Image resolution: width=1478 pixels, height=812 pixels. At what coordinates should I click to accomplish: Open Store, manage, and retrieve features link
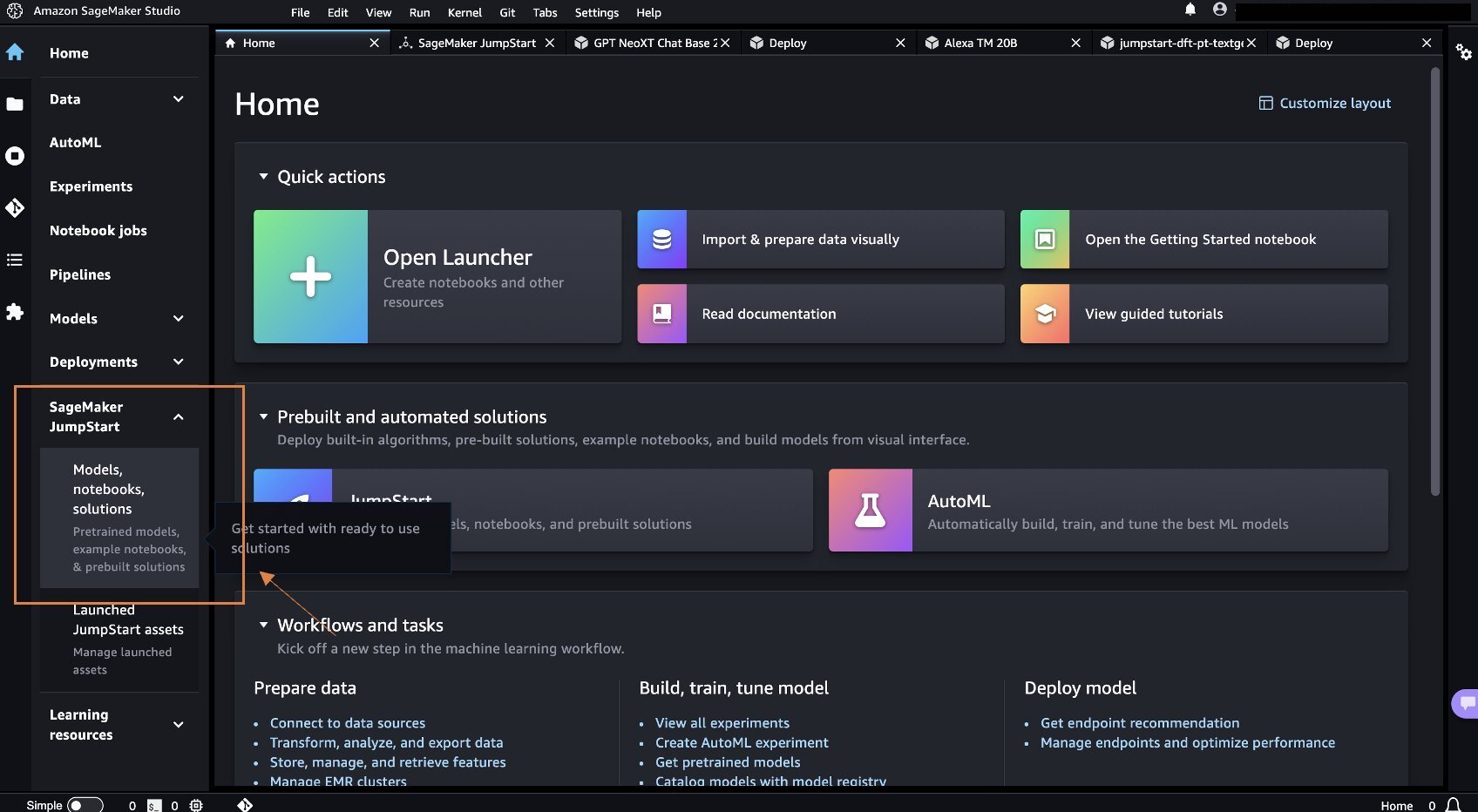pos(388,762)
